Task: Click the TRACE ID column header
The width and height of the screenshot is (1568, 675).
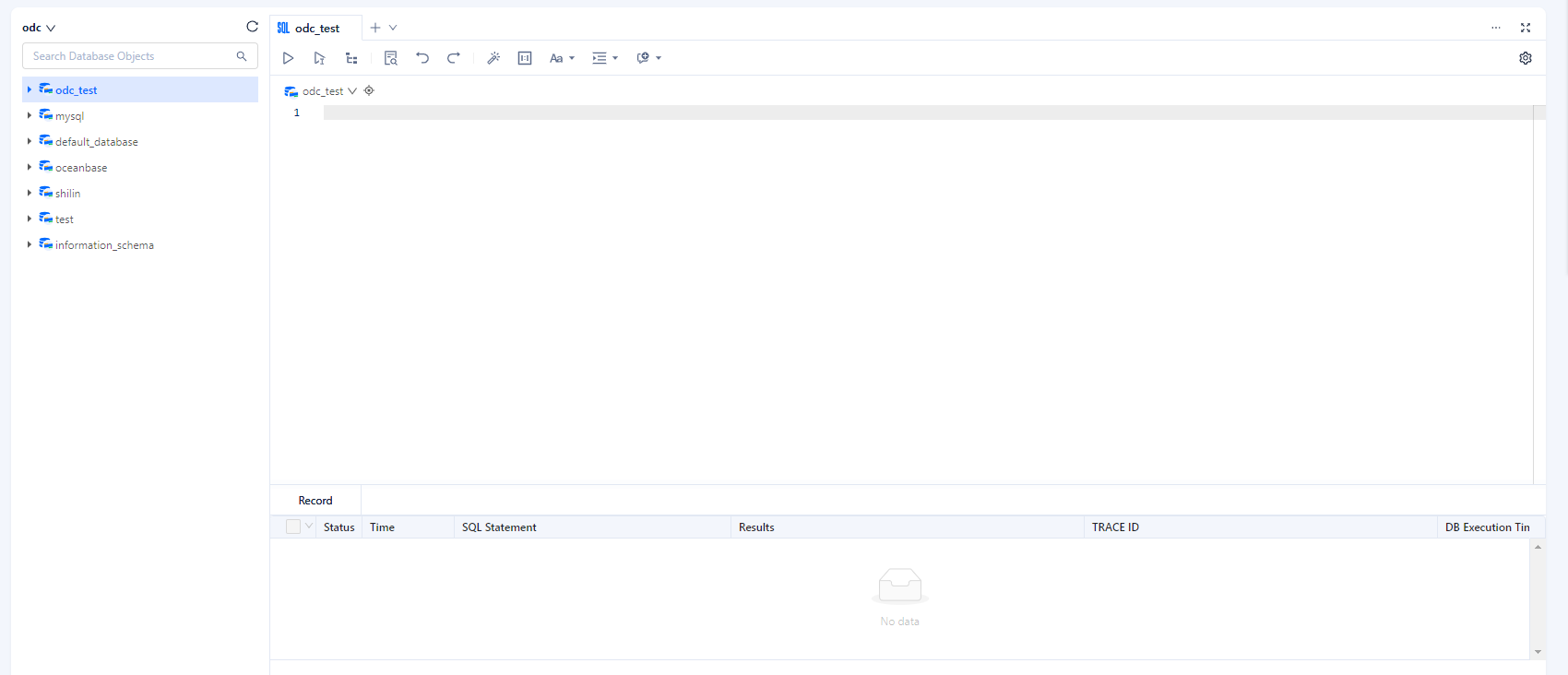Action: pyautogui.click(x=1260, y=527)
